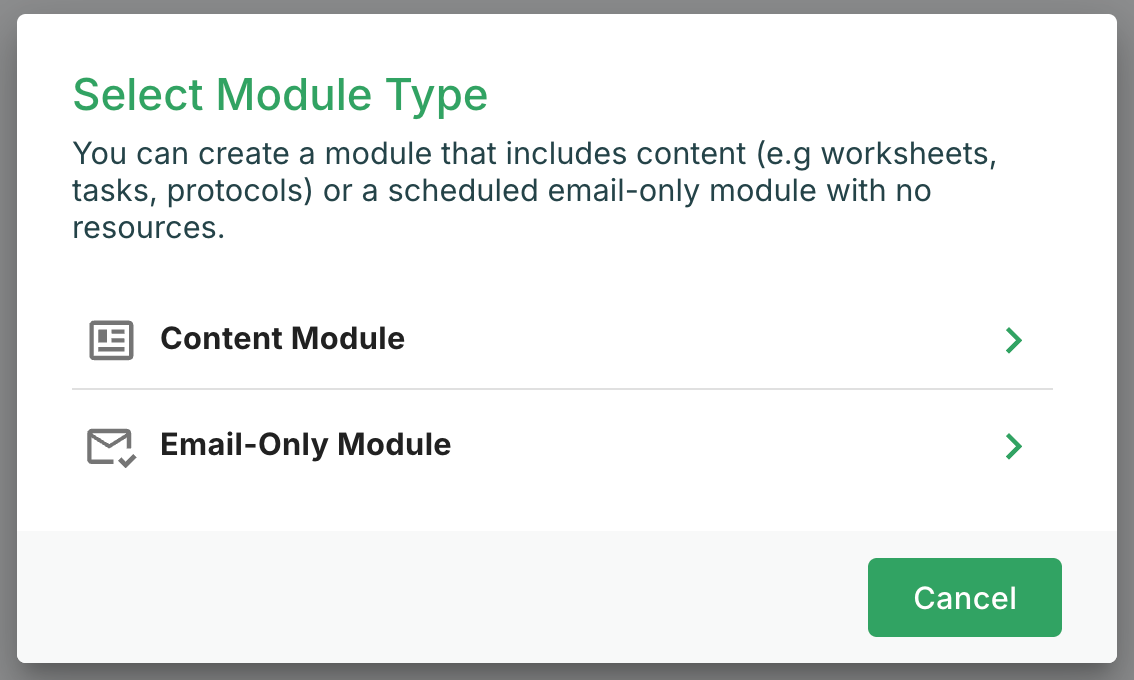The width and height of the screenshot is (1134, 680).
Task: Click the word "resources" in the description
Action: pos(144,228)
